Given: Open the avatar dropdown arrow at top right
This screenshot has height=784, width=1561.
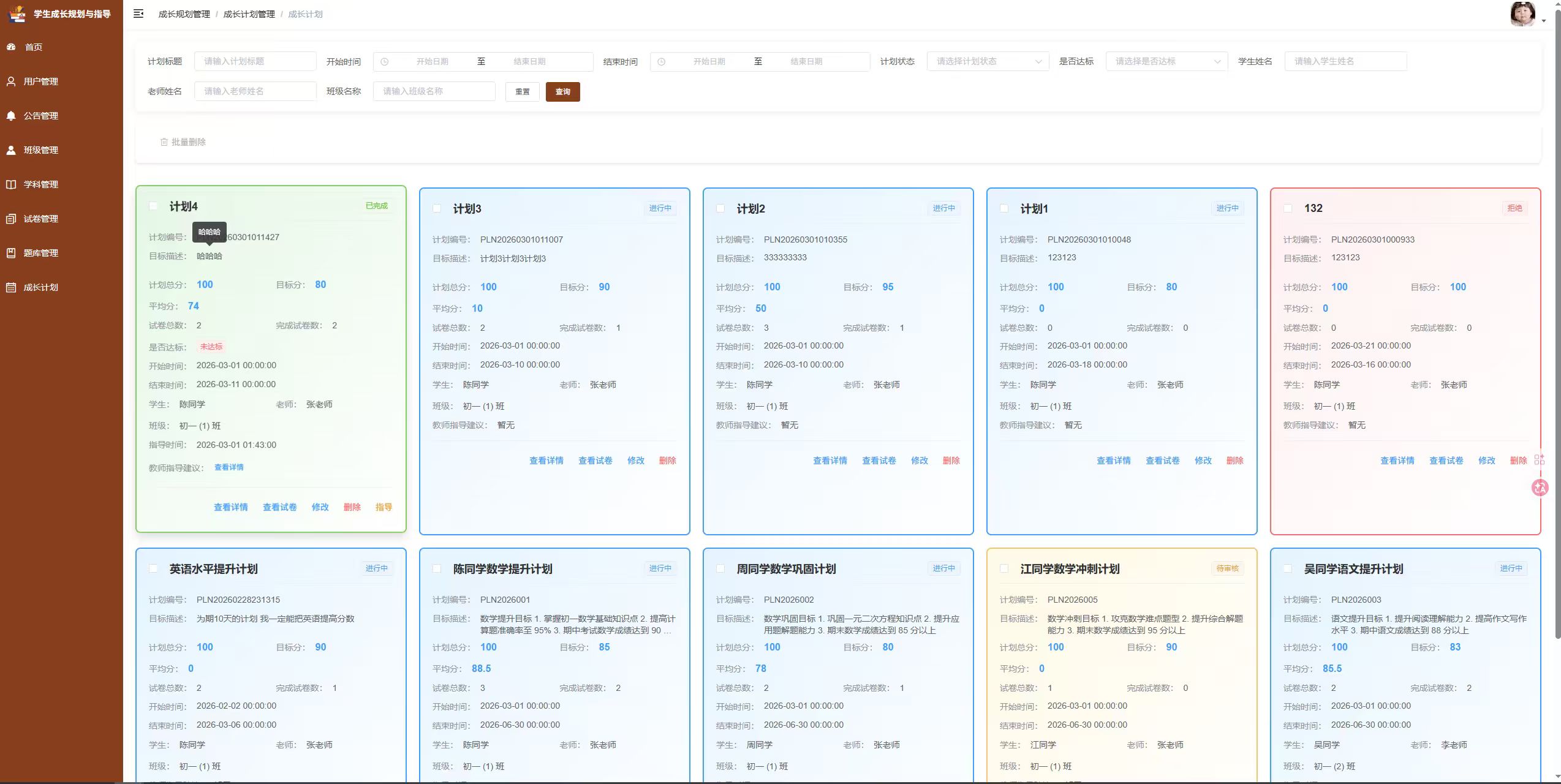Looking at the screenshot, I should point(1543,21).
